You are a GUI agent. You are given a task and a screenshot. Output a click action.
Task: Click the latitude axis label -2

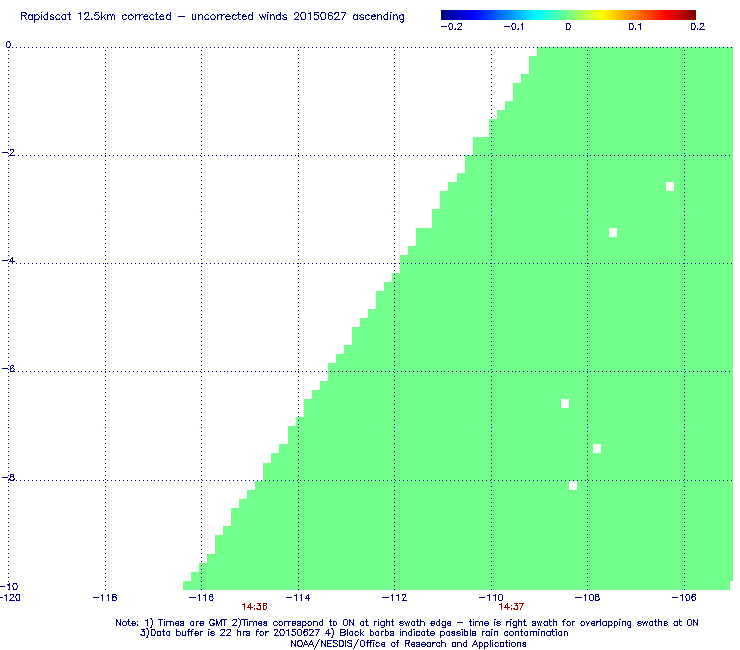coord(8,153)
